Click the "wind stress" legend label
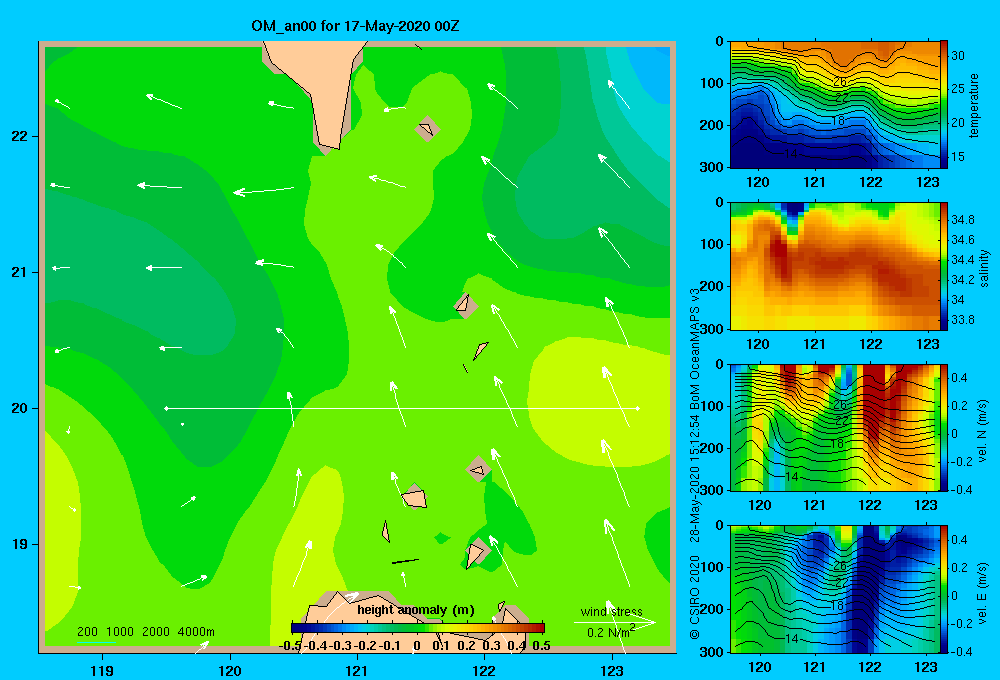The width and height of the screenshot is (1000, 680). coord(611,611)
